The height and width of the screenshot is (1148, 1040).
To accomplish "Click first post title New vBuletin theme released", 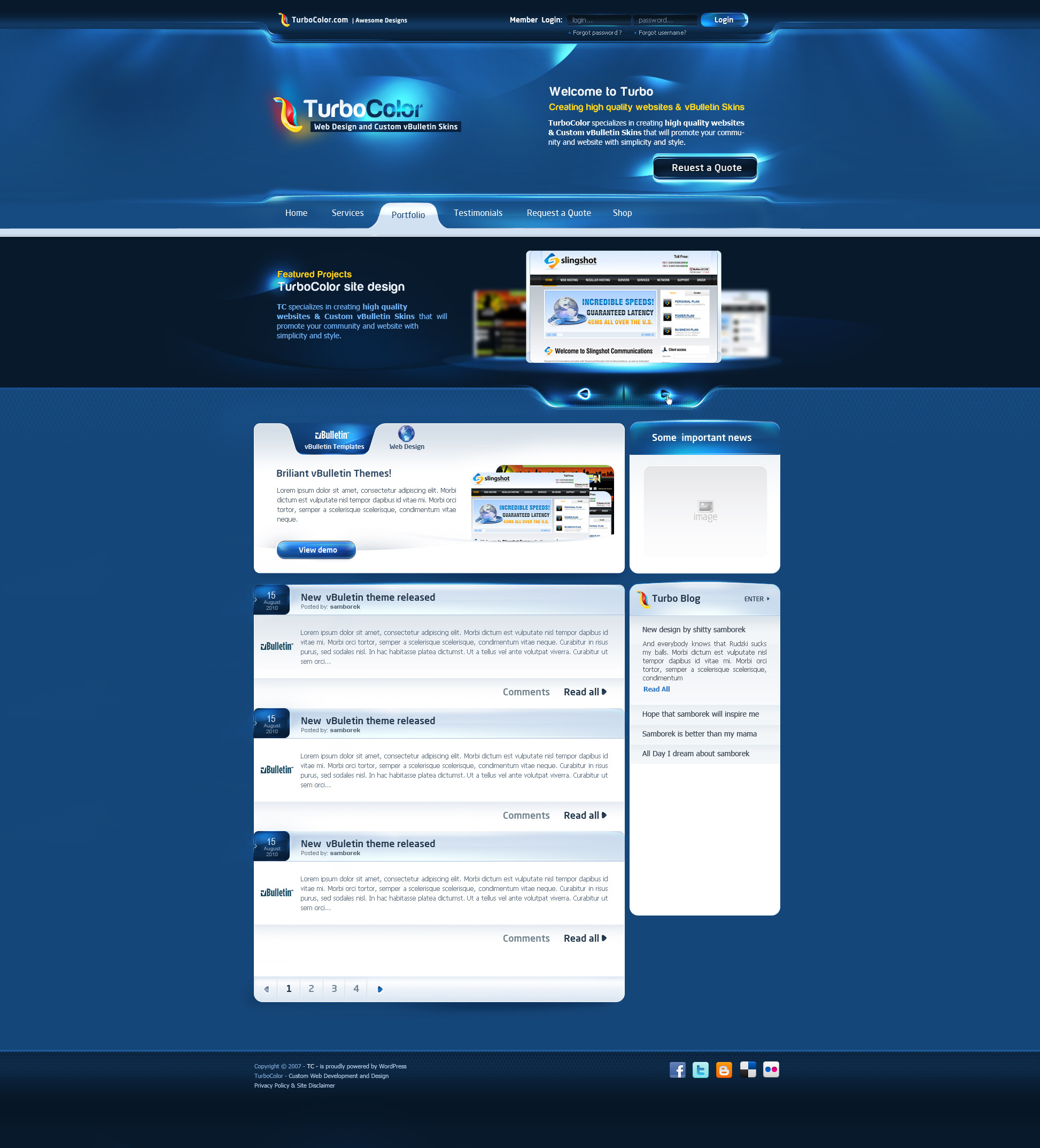I will tap(367, 598).
